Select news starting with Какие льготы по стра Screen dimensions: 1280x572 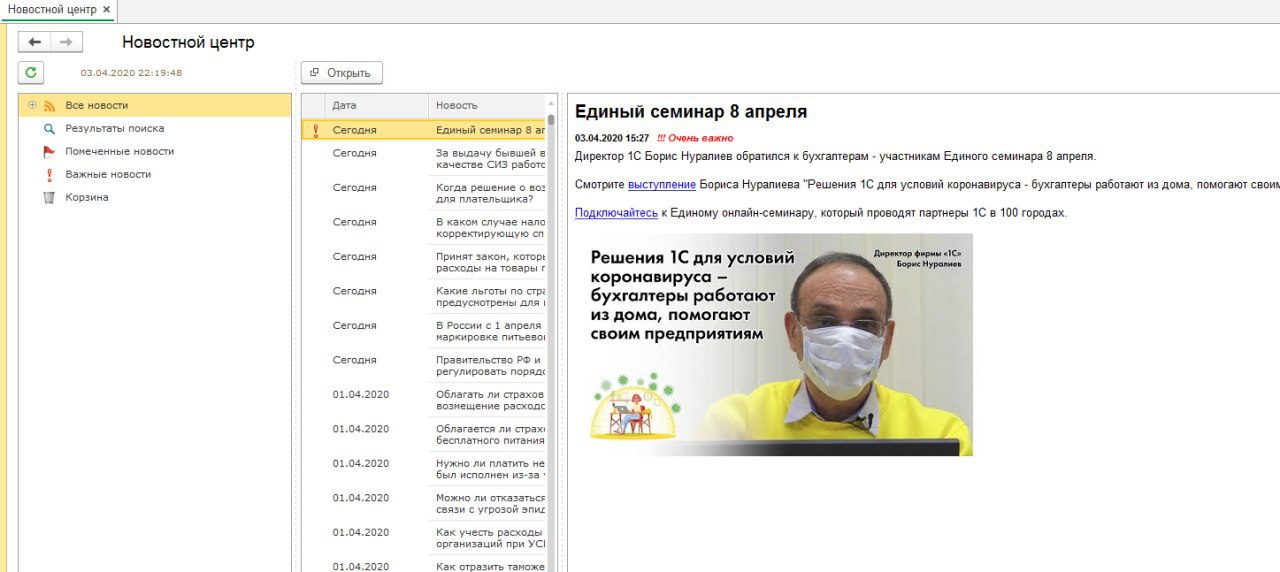(x=424, y=297)
